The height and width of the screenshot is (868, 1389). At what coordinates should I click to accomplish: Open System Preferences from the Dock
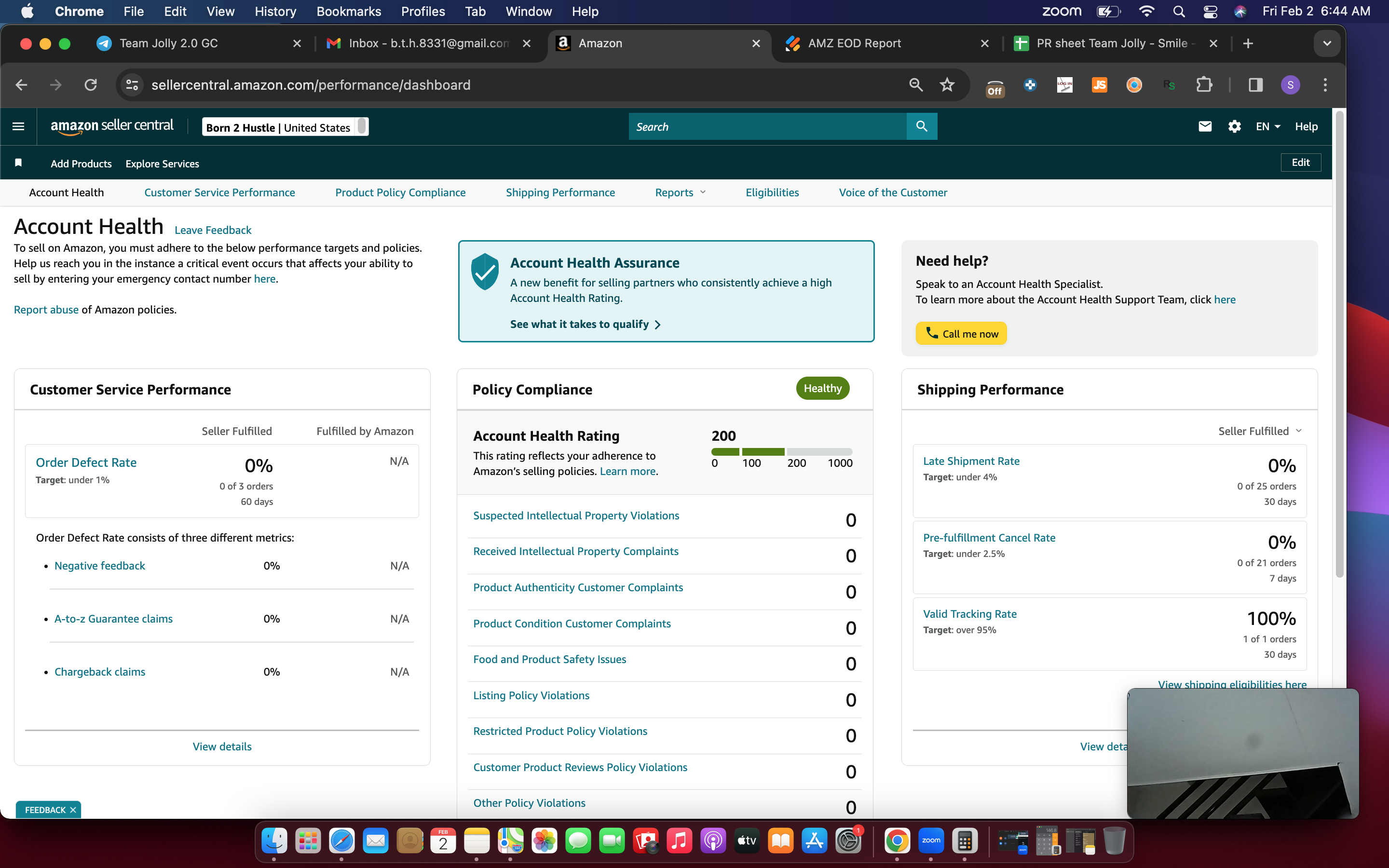848,841
